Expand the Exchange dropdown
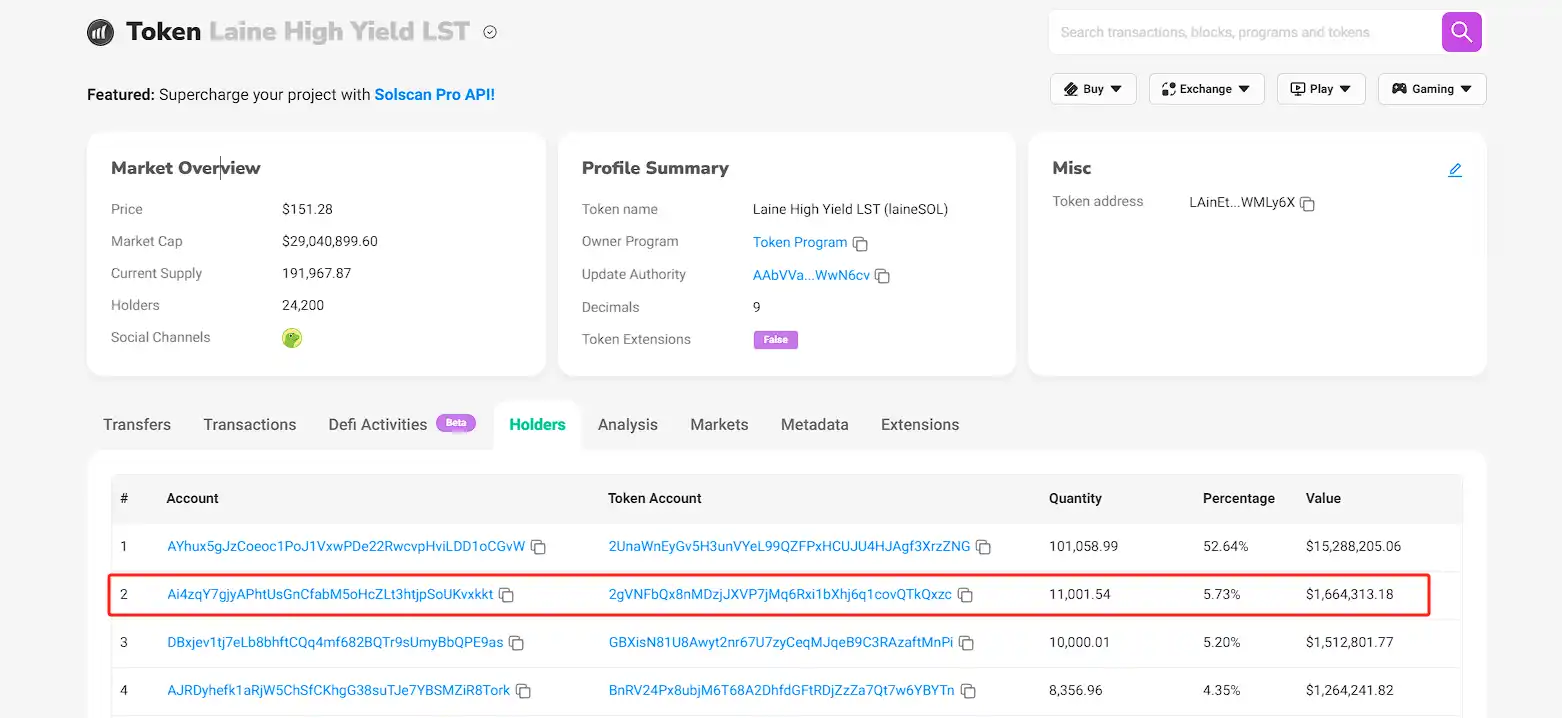The image size is (1562, 718). pyautogui.click(x=1206, y=89)
